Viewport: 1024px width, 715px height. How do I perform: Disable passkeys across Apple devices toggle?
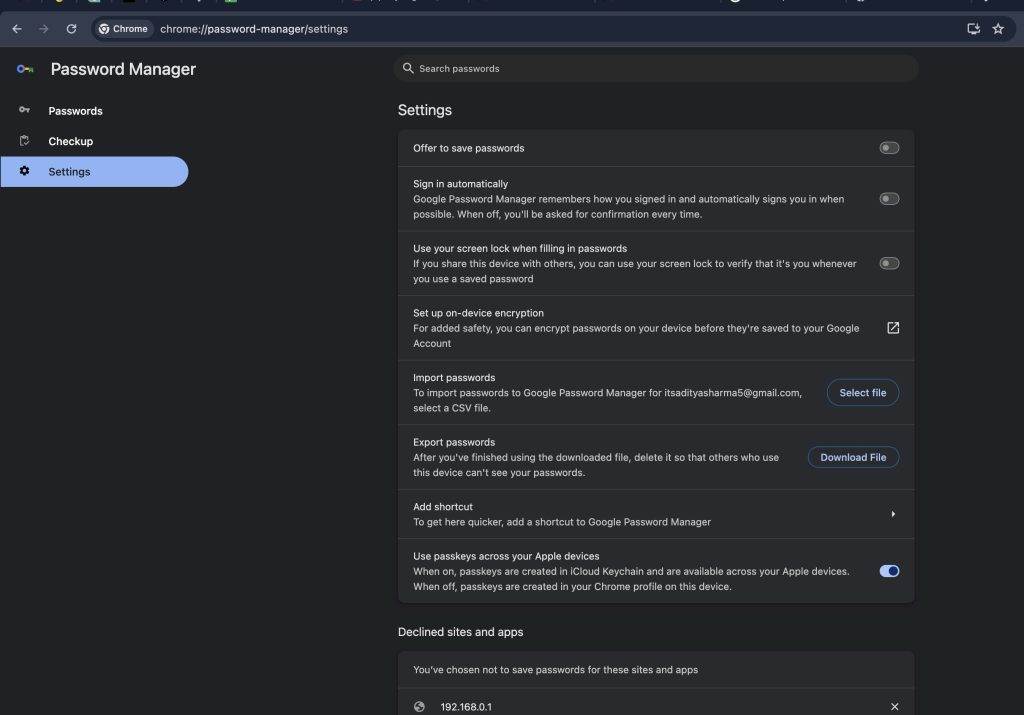tap(889, 571)
